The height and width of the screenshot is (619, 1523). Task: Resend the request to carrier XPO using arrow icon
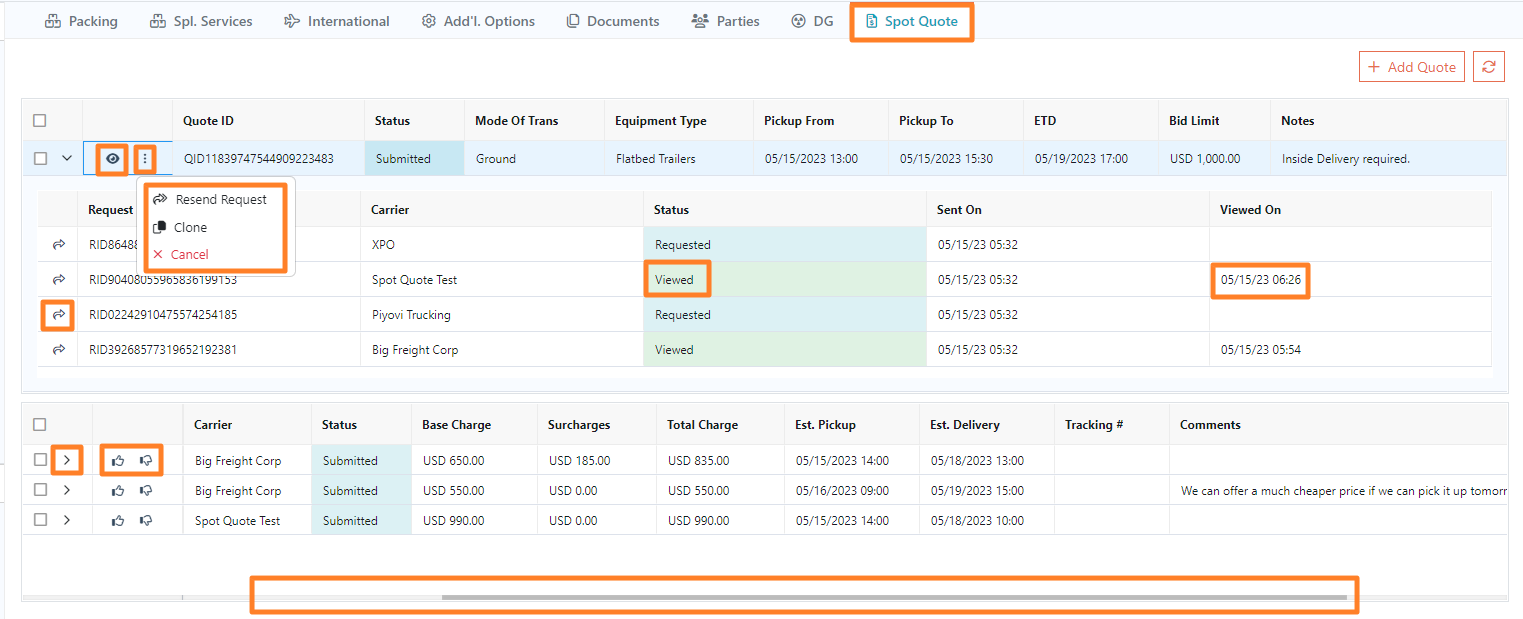pyautogui.click(x=59, y=245)
